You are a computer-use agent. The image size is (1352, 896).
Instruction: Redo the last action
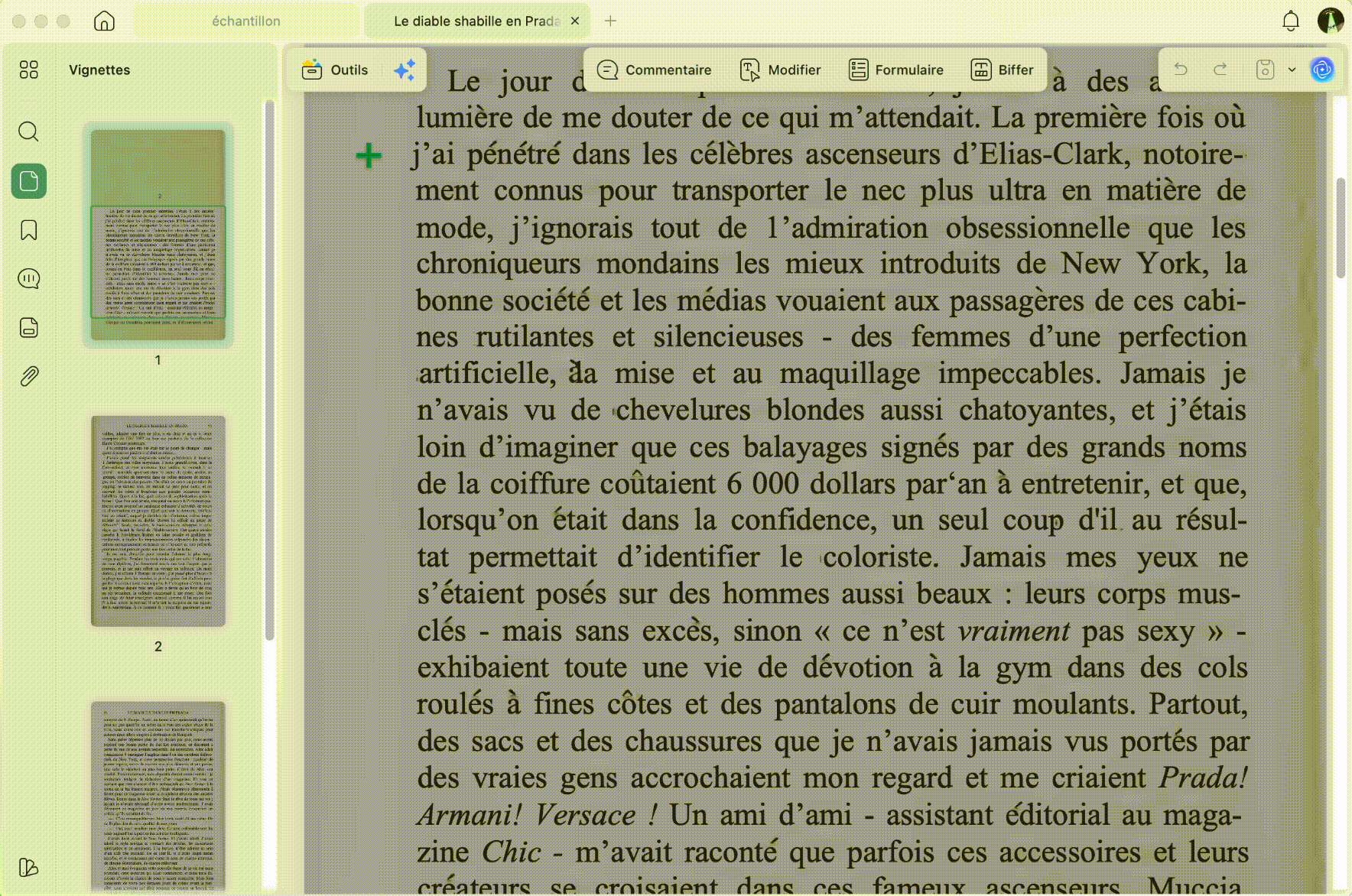pyautogui.click(x=1220, y=70)
